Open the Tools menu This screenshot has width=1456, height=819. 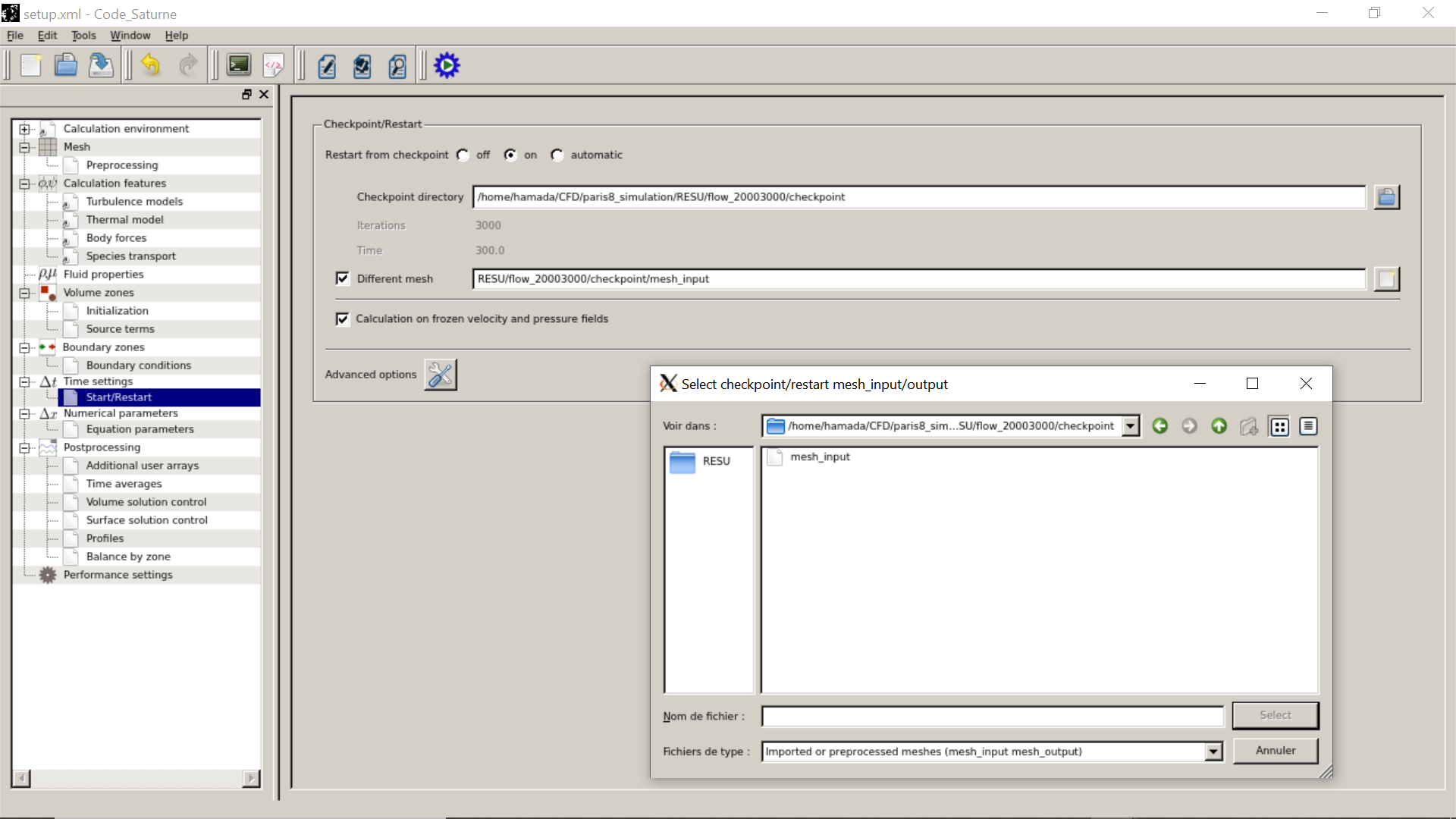click(x=83, y=36)
